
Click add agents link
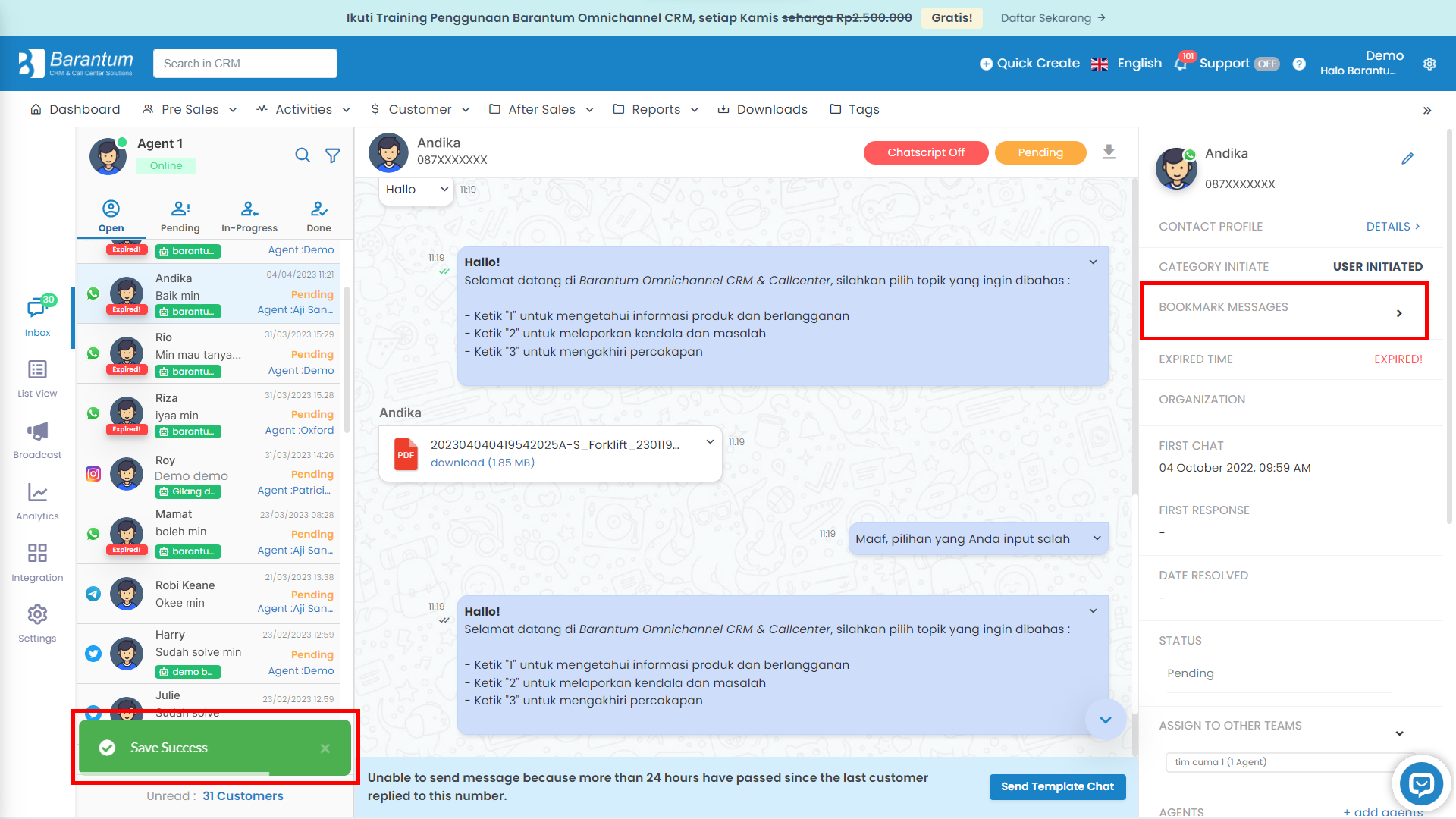pos(1383,812)
